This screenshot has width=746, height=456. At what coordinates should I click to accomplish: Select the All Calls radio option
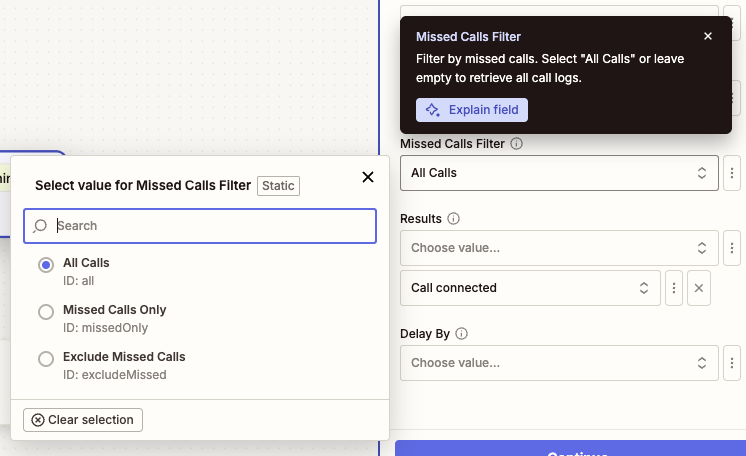[x=46, y=265]
